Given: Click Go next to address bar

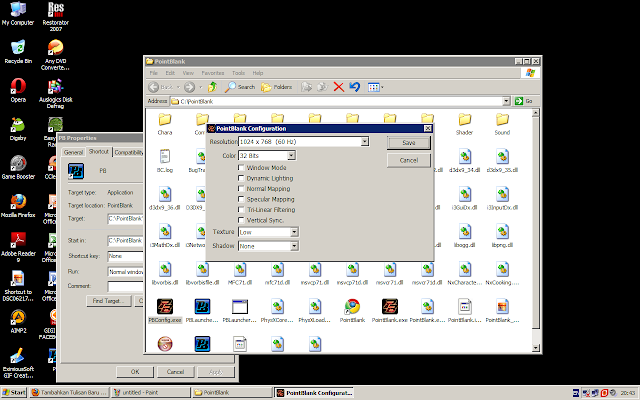Looking at the screenshot, I should pos(525,101).
